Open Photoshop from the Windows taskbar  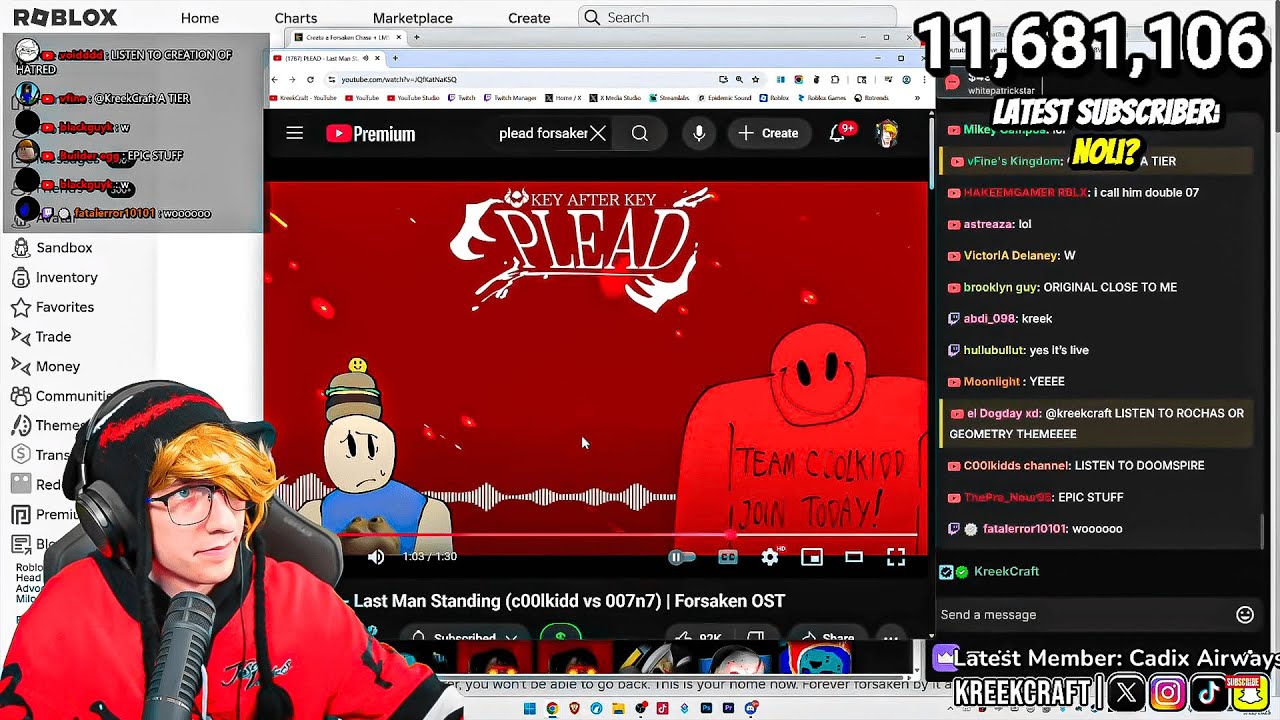pyautogui.click(x=707, y=709)
